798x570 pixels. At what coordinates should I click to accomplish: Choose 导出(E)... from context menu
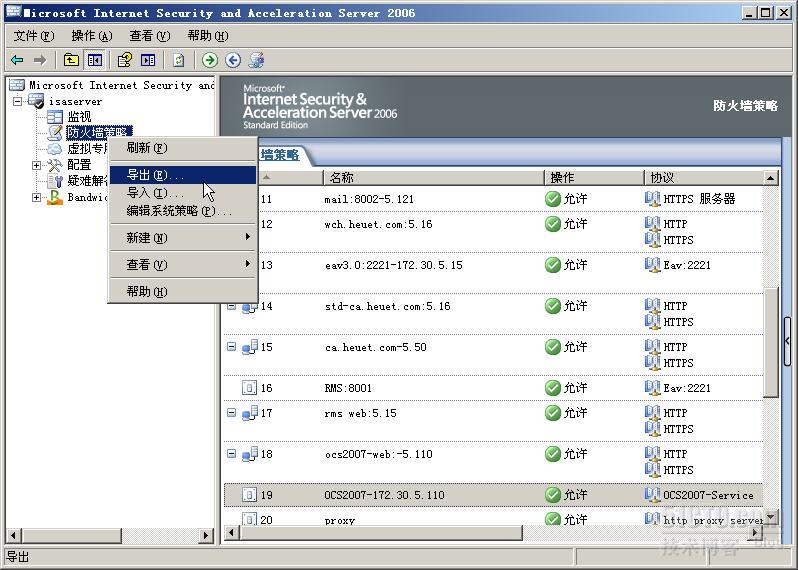click(183, 175)
